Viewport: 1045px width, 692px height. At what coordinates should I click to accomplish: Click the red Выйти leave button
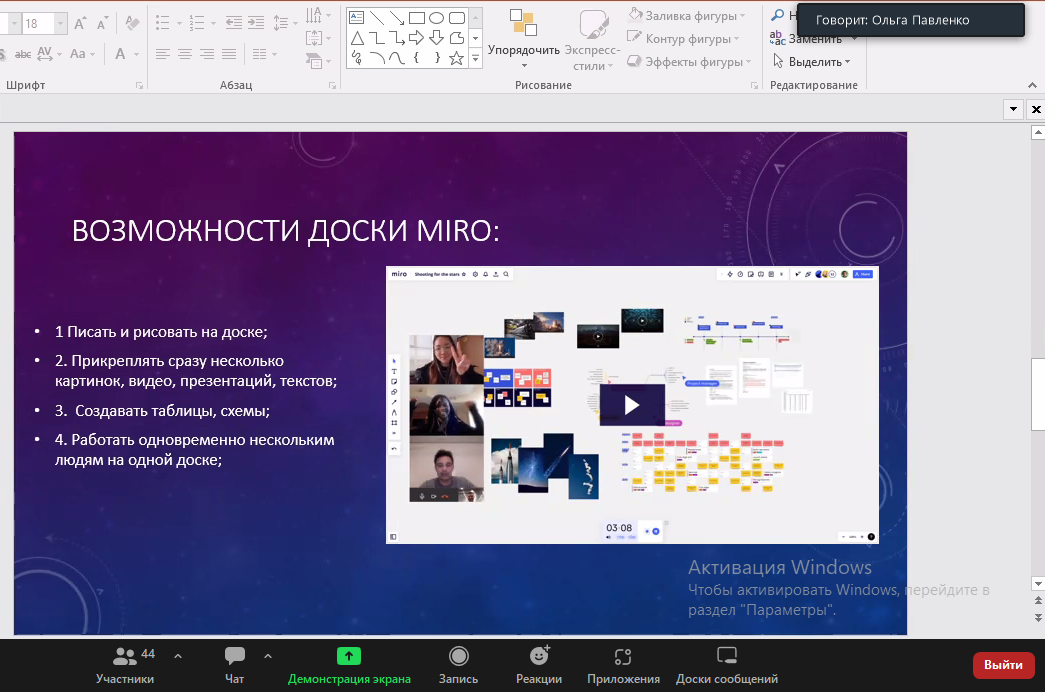point(1003,665)
